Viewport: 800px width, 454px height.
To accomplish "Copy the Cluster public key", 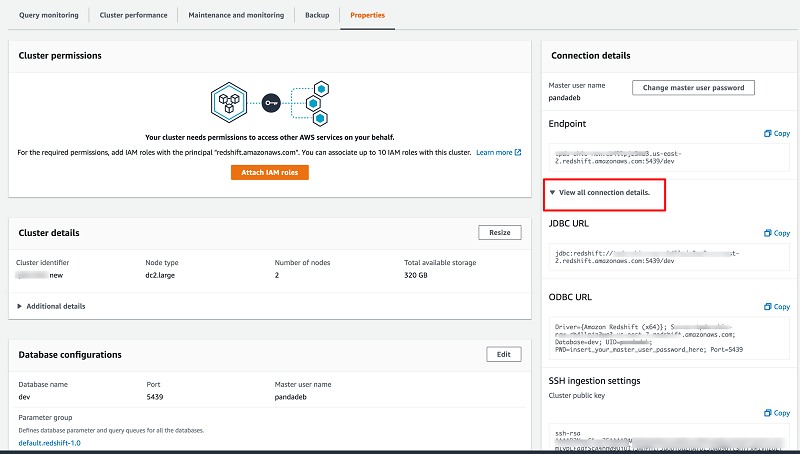I will pyautogui.click(x=777, y=413).
